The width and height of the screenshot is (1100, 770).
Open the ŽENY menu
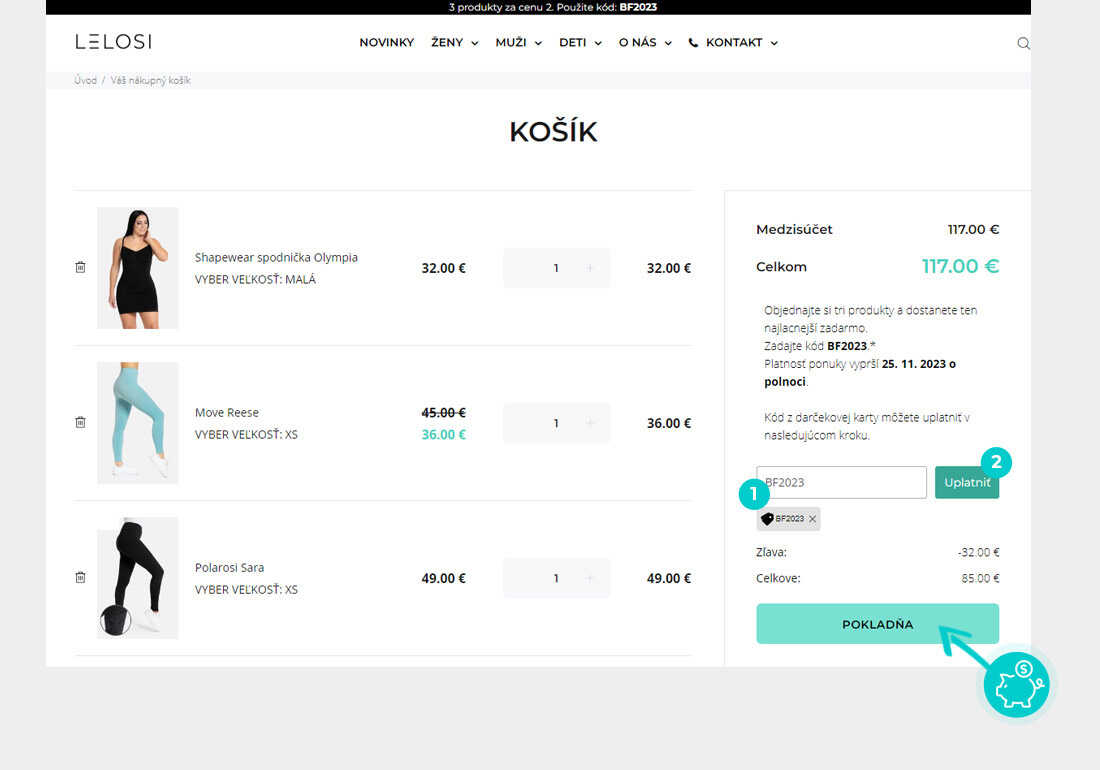click(x=447, y=43)
